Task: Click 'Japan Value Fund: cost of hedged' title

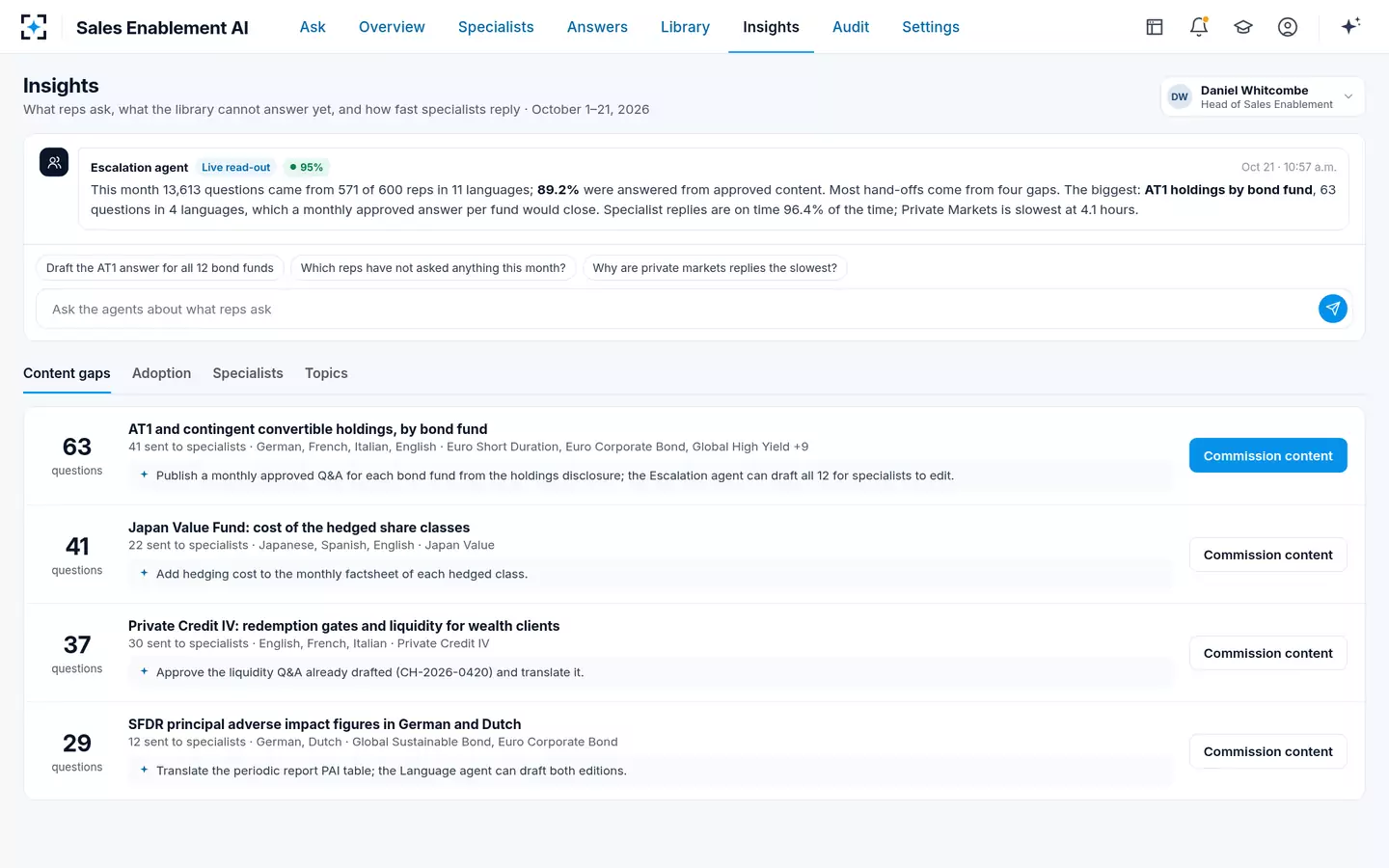Action: [299, 528]
